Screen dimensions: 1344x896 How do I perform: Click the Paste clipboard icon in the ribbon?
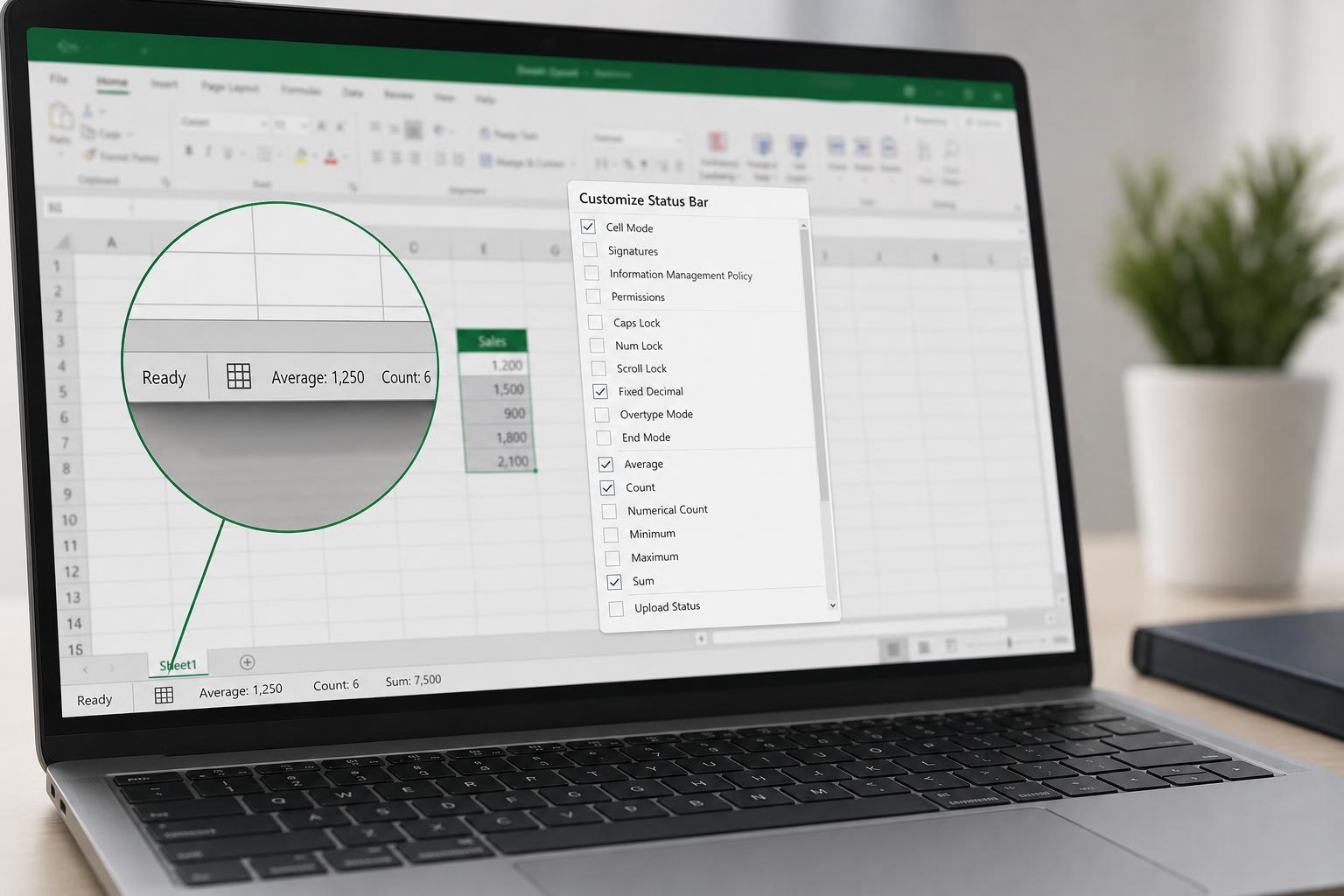point(60,117)
